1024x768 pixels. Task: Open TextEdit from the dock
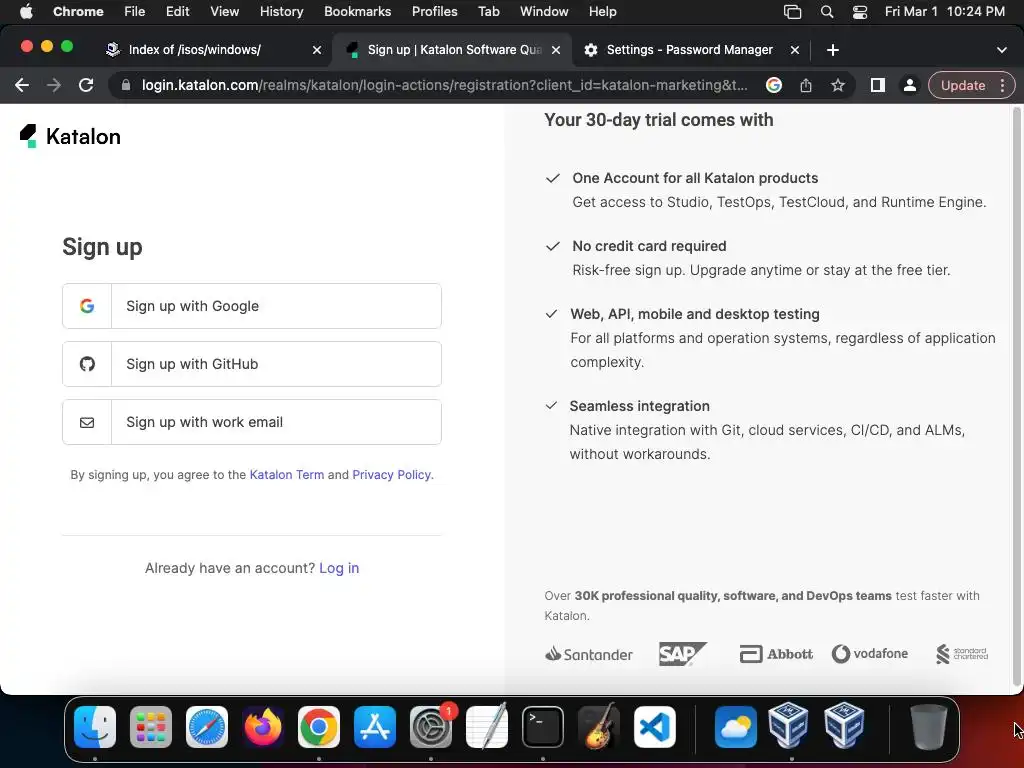tap(487, 727)
